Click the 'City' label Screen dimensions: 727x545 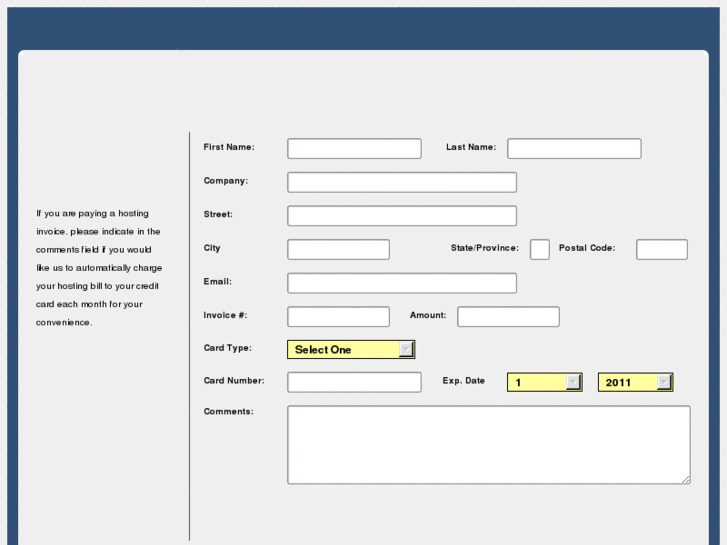[x=212, y=248]
